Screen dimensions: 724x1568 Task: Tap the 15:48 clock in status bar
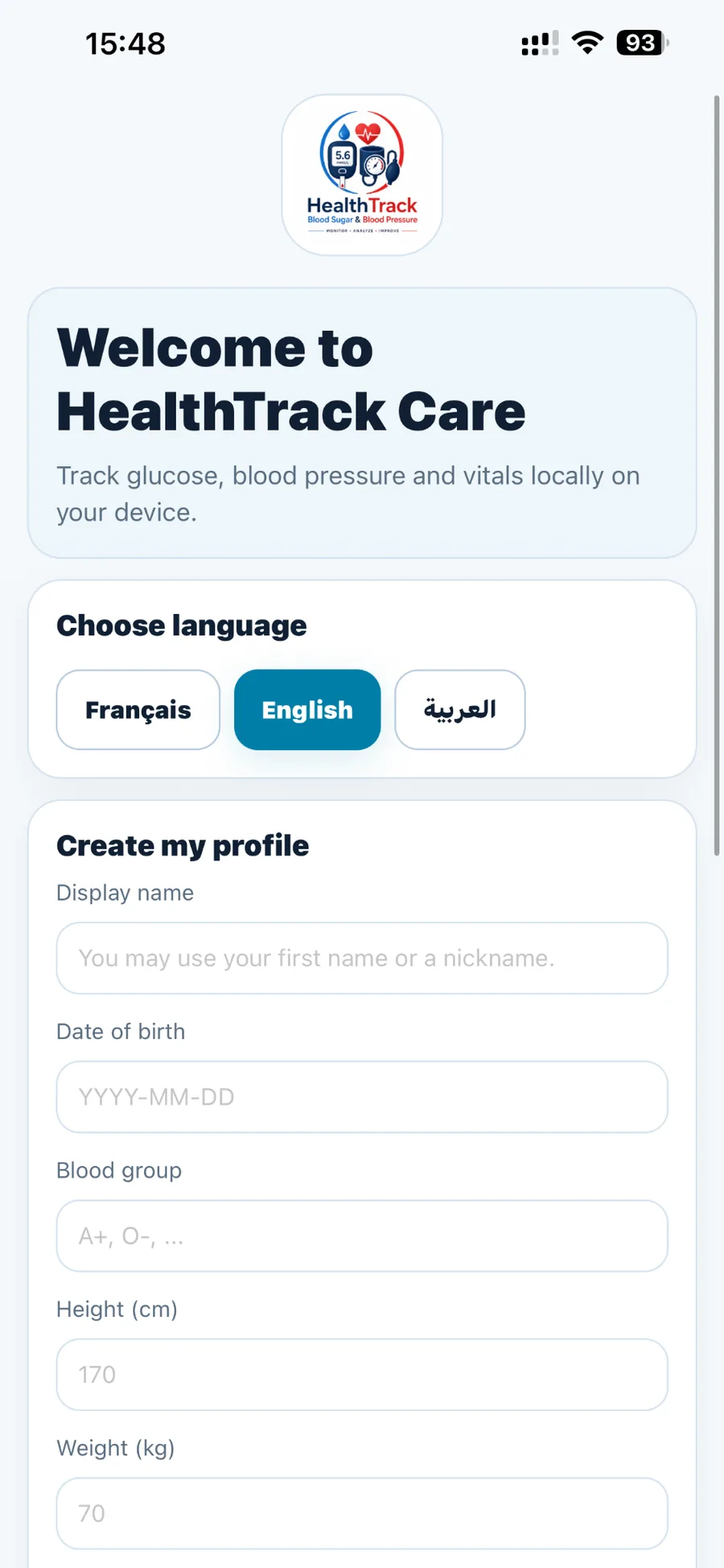tap(125, 43)
